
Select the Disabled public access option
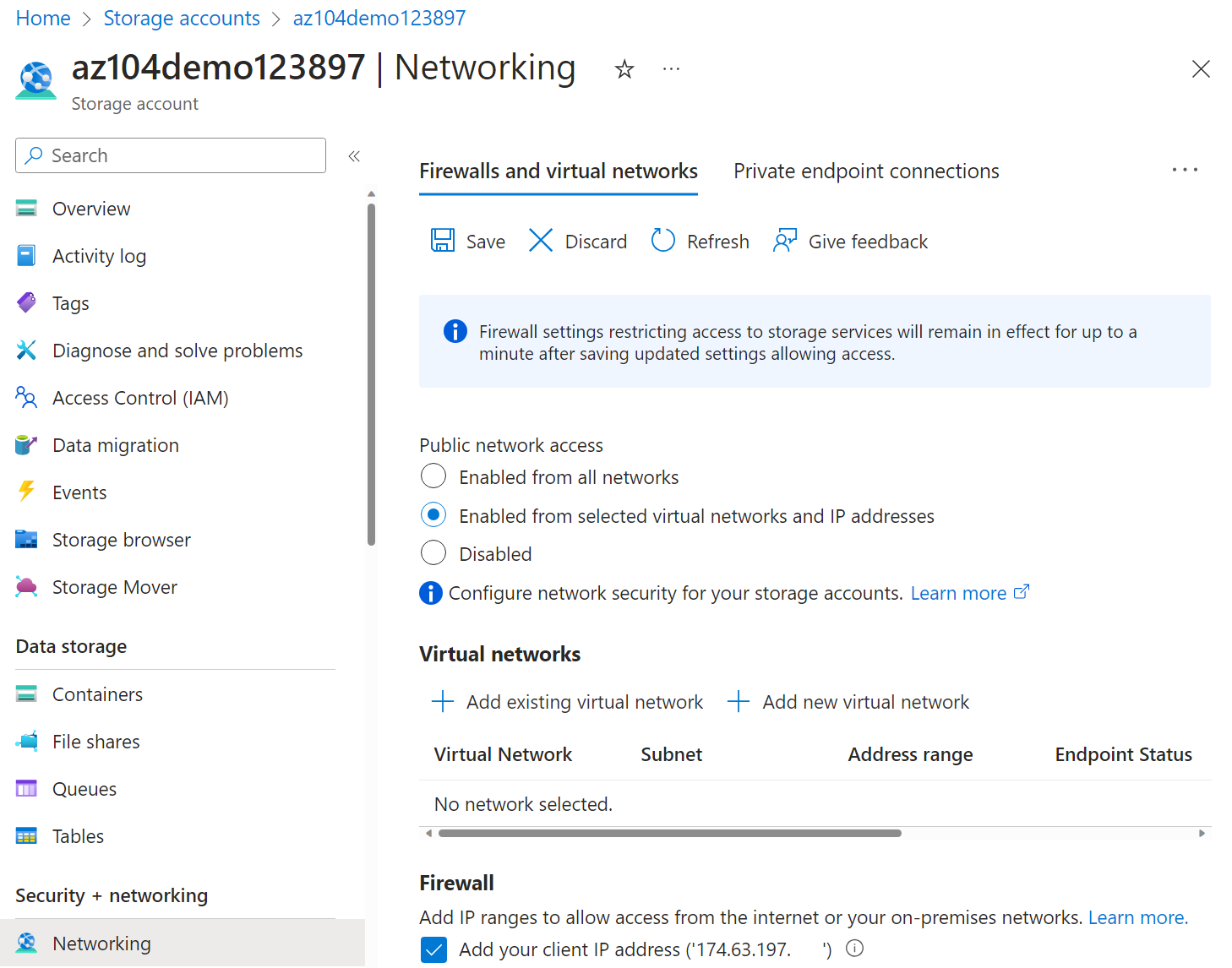click(433, 553)
